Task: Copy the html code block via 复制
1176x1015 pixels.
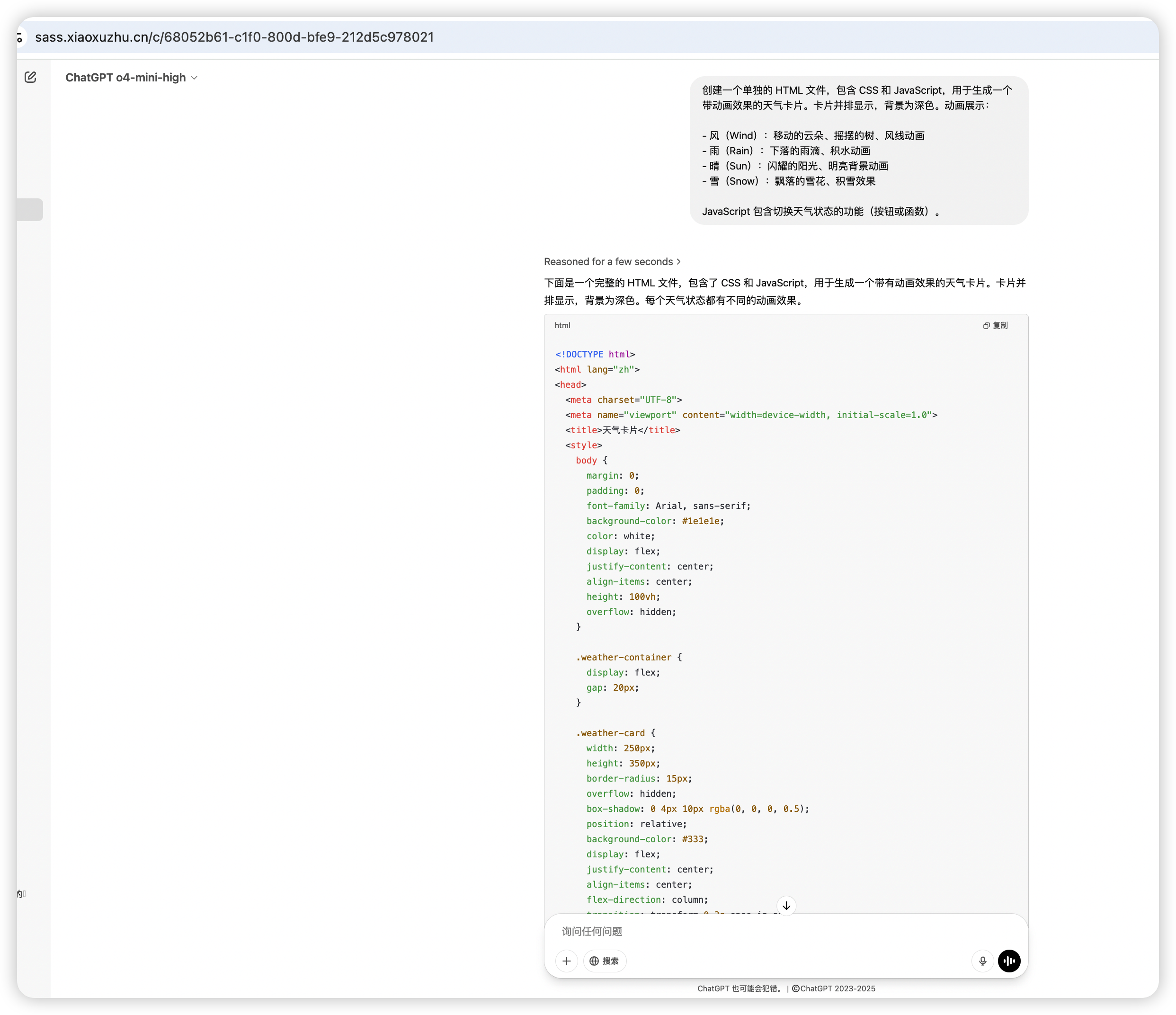Action: tap(996, 325)
